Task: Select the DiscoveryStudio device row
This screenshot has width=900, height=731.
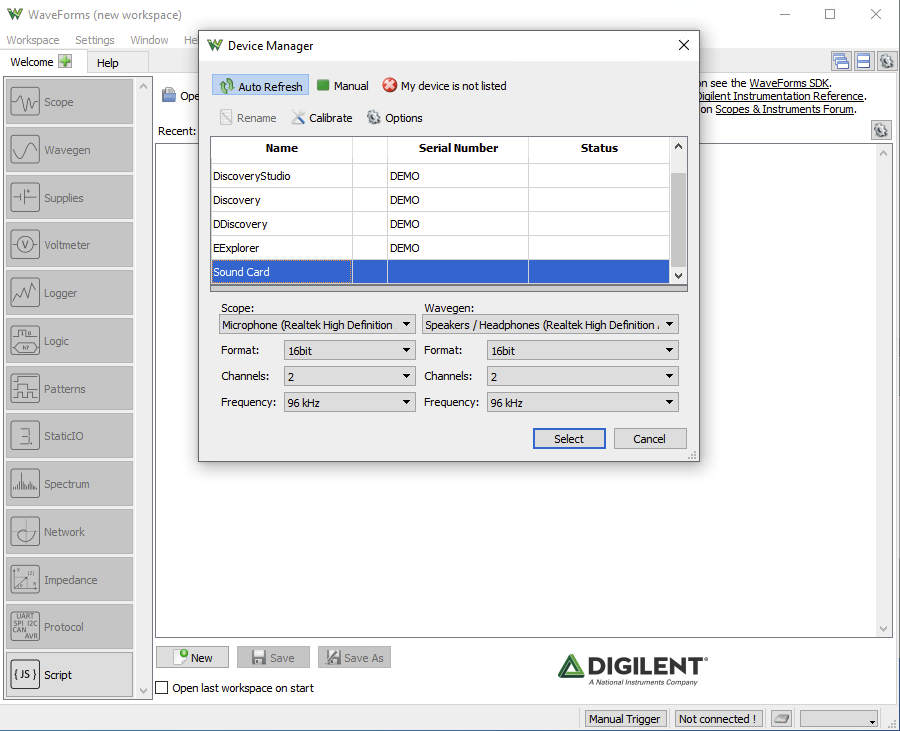Action: (x=281, y=176)
